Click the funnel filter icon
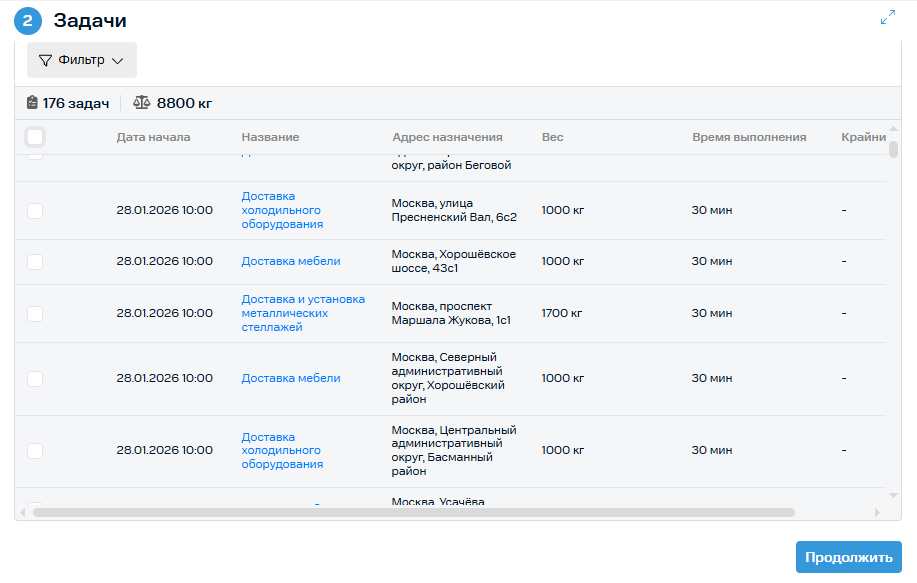Screen dimensions: 917x583 coord(45,60)
